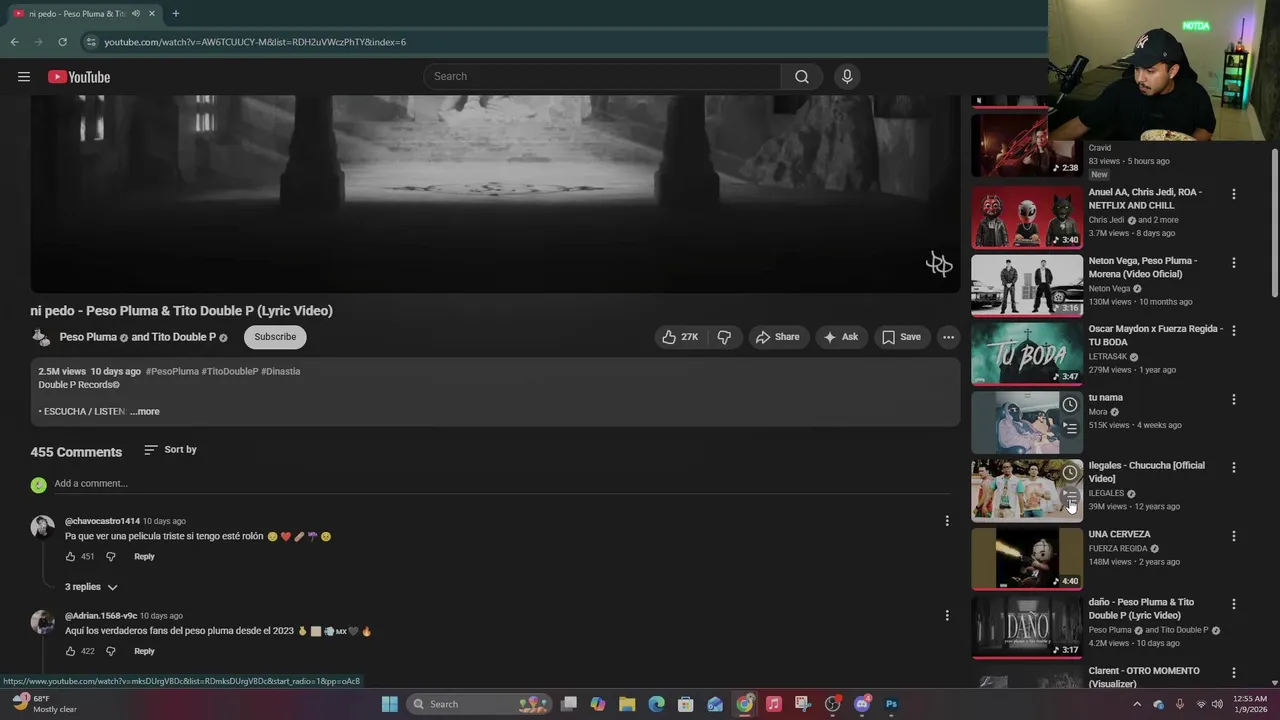1280x720 pixels.
Task: Like the video with 27K likes
Action: [680, 337]
